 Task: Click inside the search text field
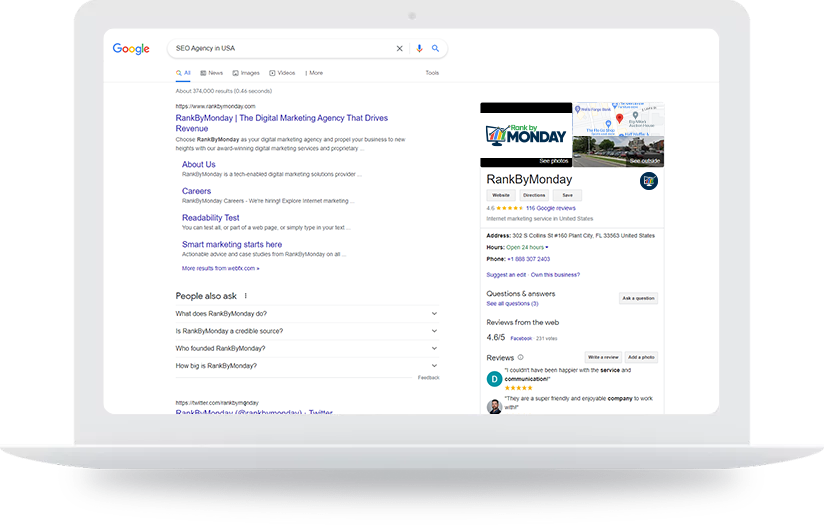(x=280, y=48)
